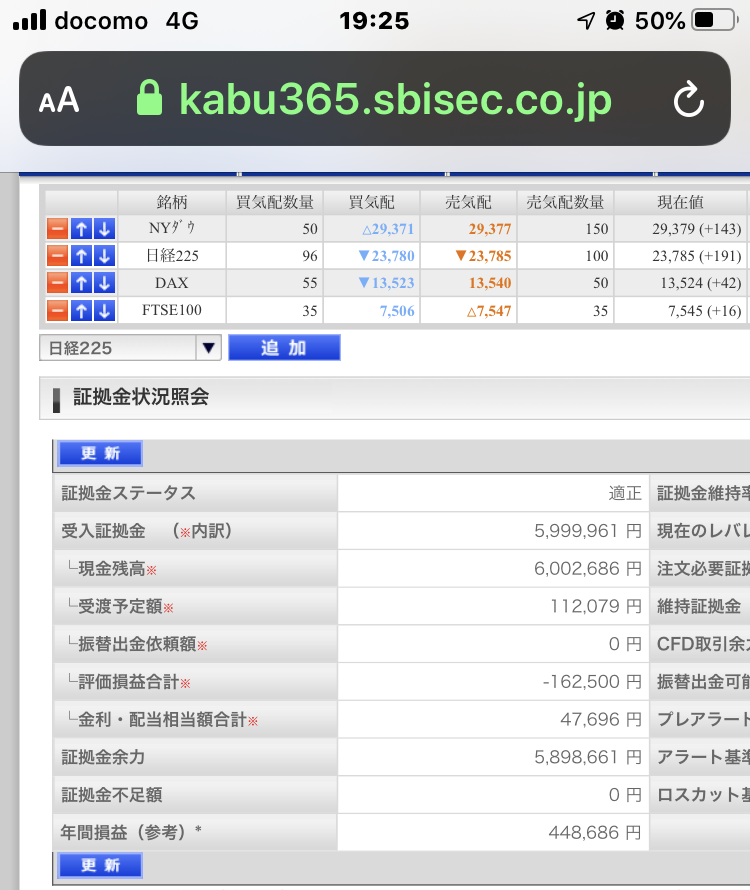Move NYダウ row up

coord(81,229)
